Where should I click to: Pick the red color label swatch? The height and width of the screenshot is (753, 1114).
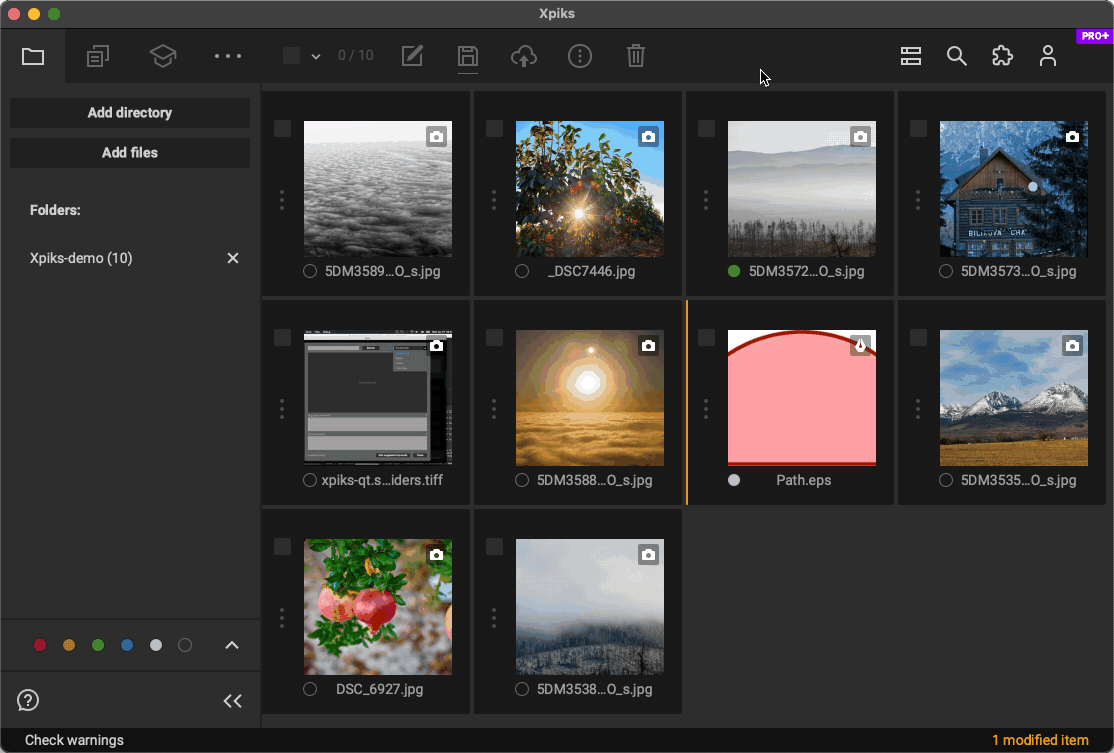click(x=40, y=645)
